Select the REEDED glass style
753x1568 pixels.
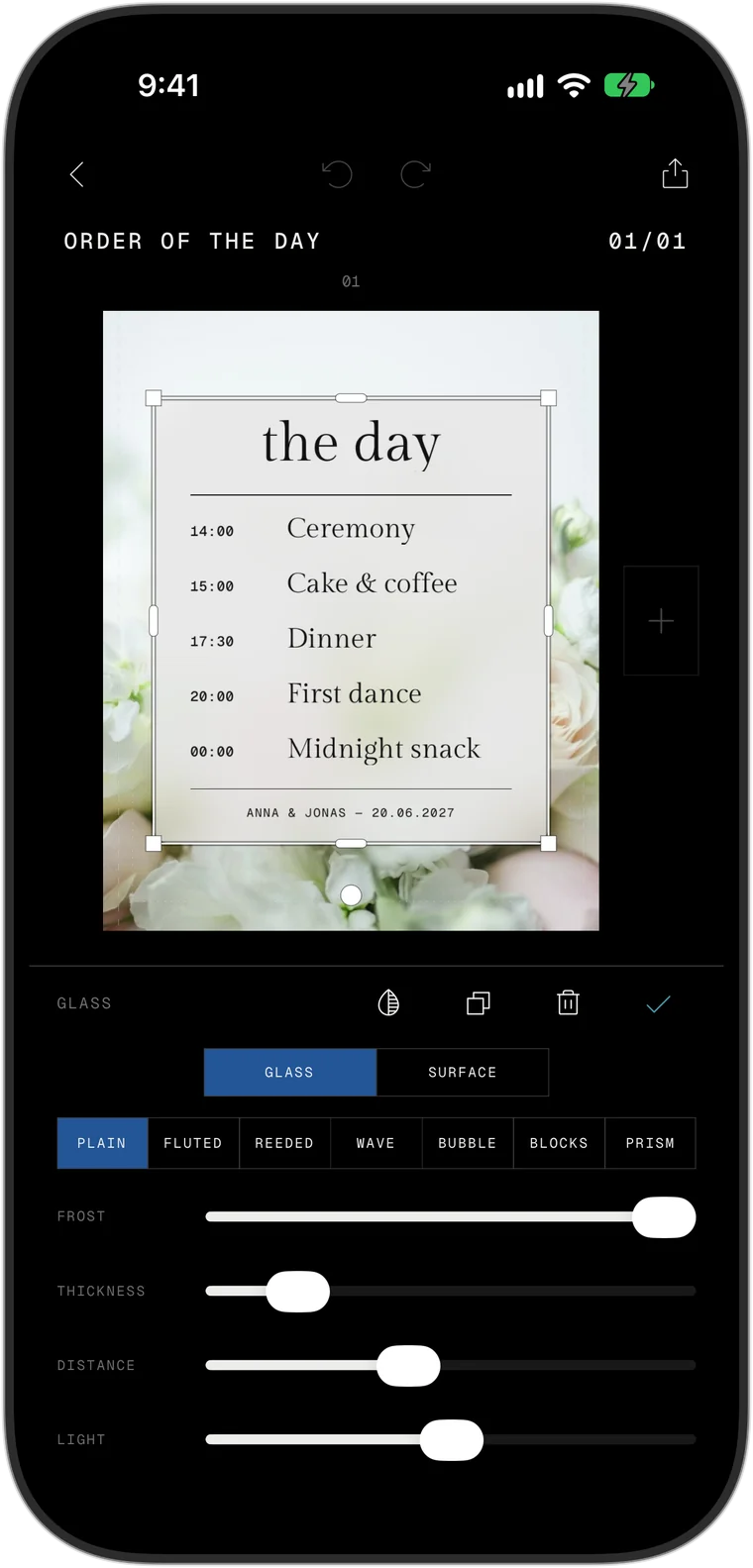click(284, 1143)
